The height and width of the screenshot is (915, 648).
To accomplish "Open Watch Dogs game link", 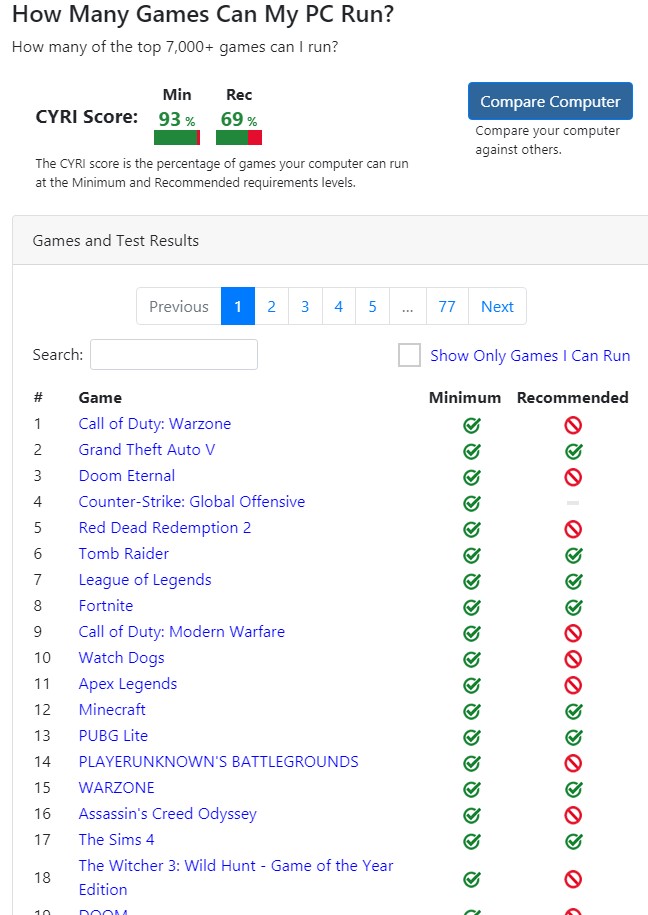I will click(121, 658).
